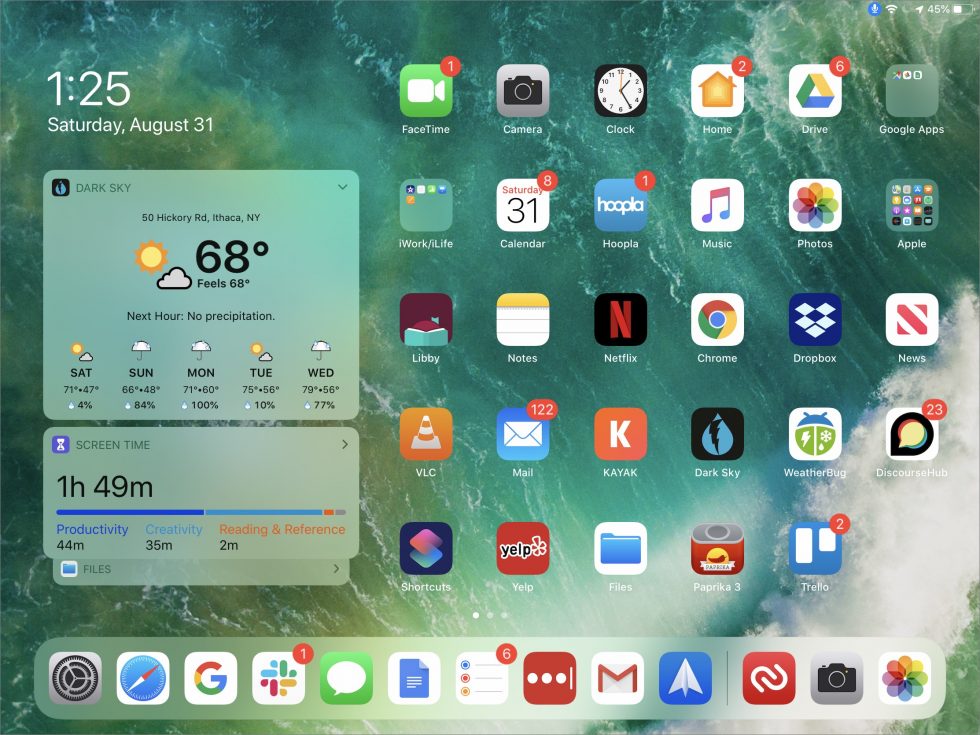
Task: Launch the Yelp app
Action: pos(522,548)
